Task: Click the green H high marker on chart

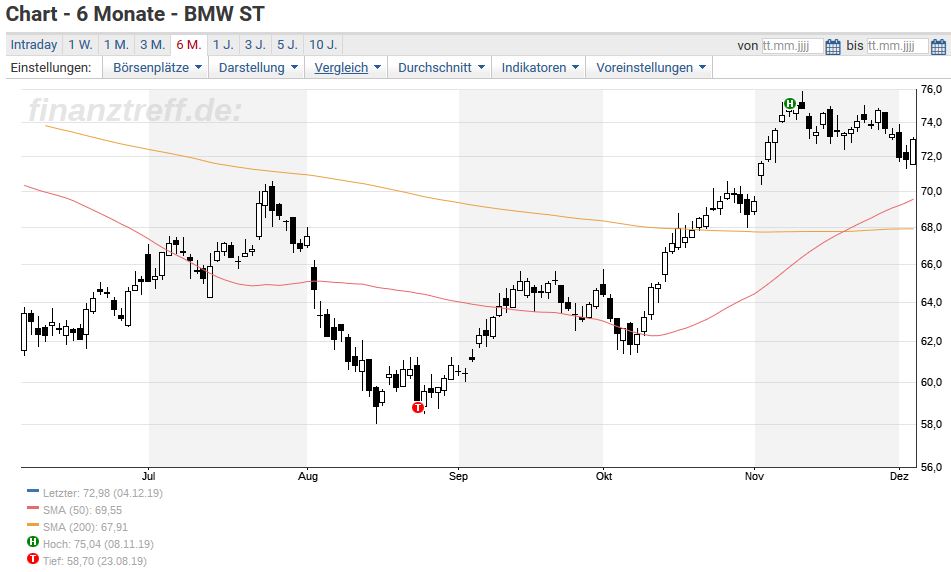Action: pyautogui.click(x=790, y=104)
